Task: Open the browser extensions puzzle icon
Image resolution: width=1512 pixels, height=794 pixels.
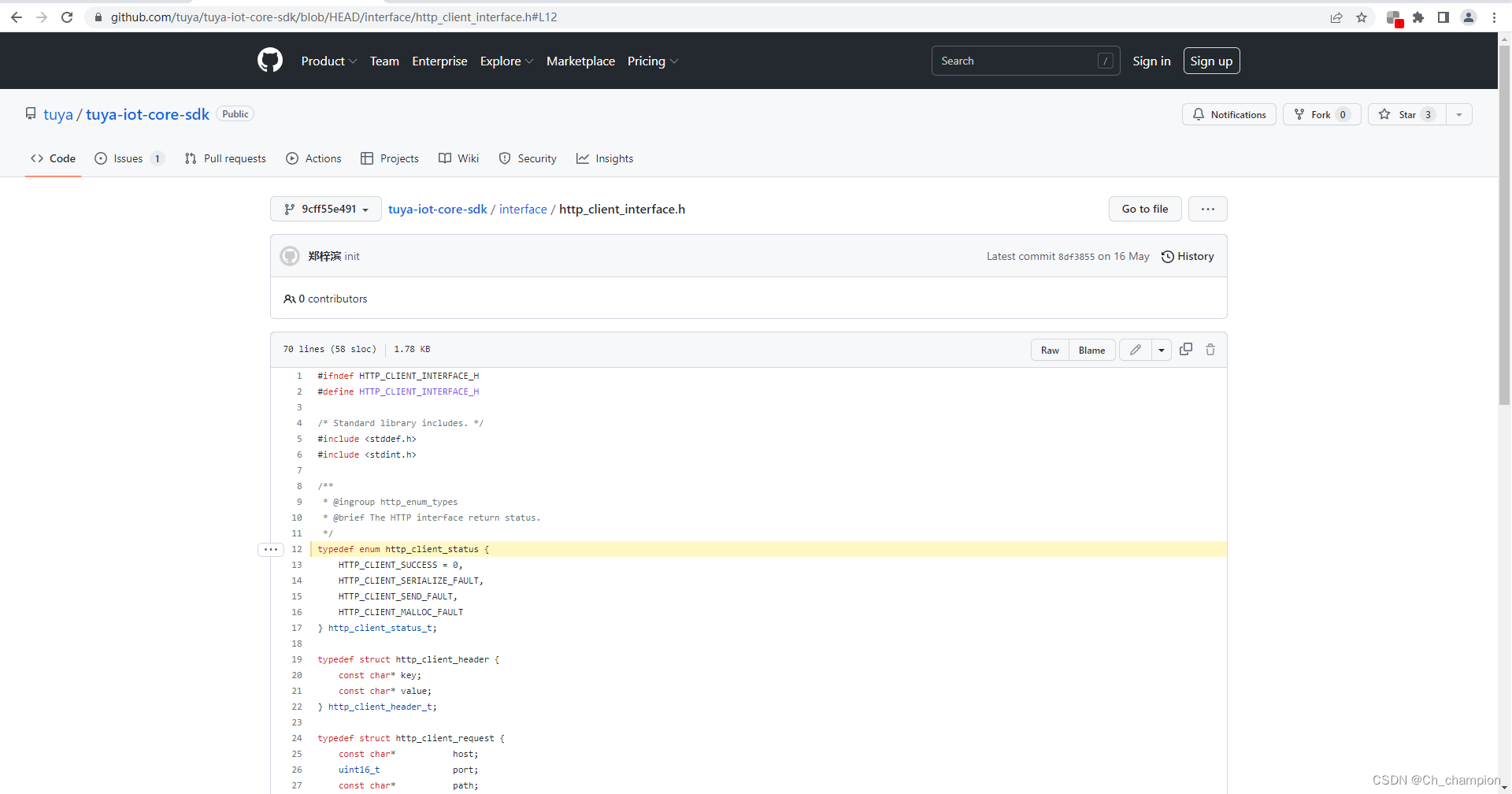Action: (x=1418, y=17)
